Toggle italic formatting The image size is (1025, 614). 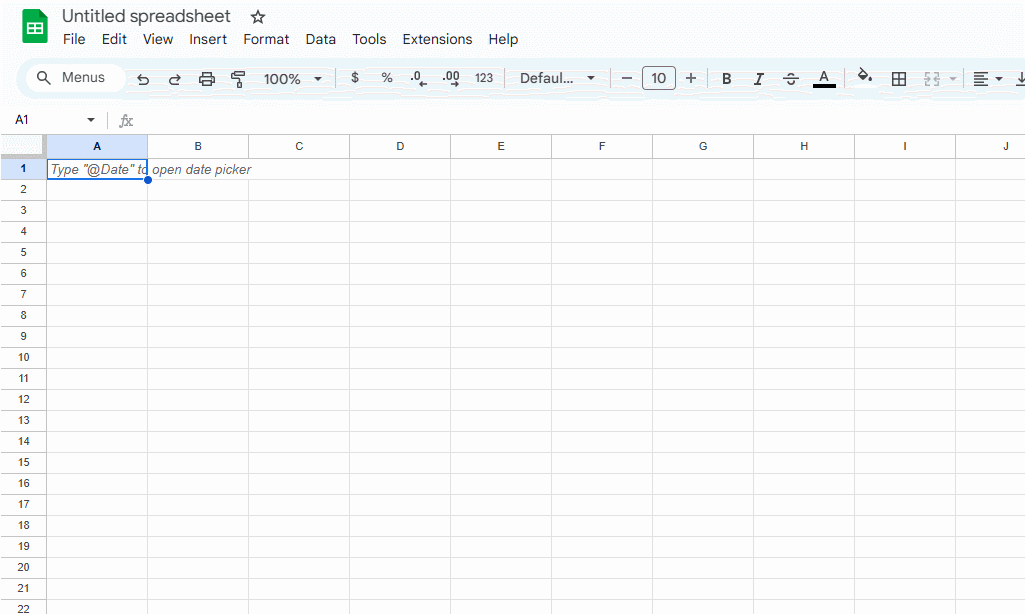point(759,79)
